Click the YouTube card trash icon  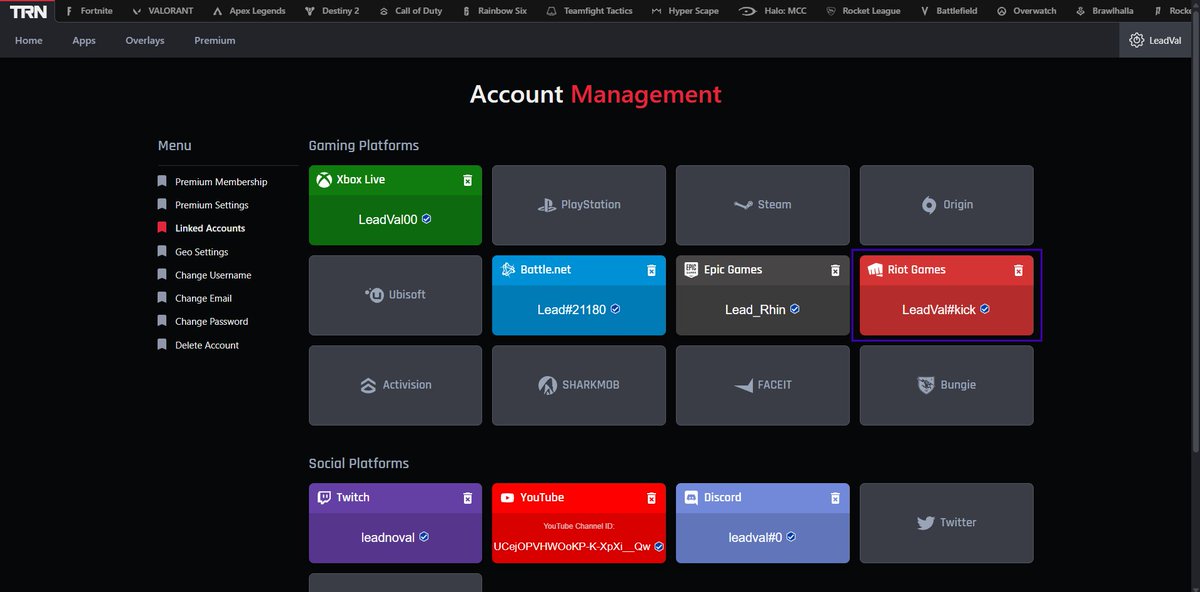(x=651, y=498)
